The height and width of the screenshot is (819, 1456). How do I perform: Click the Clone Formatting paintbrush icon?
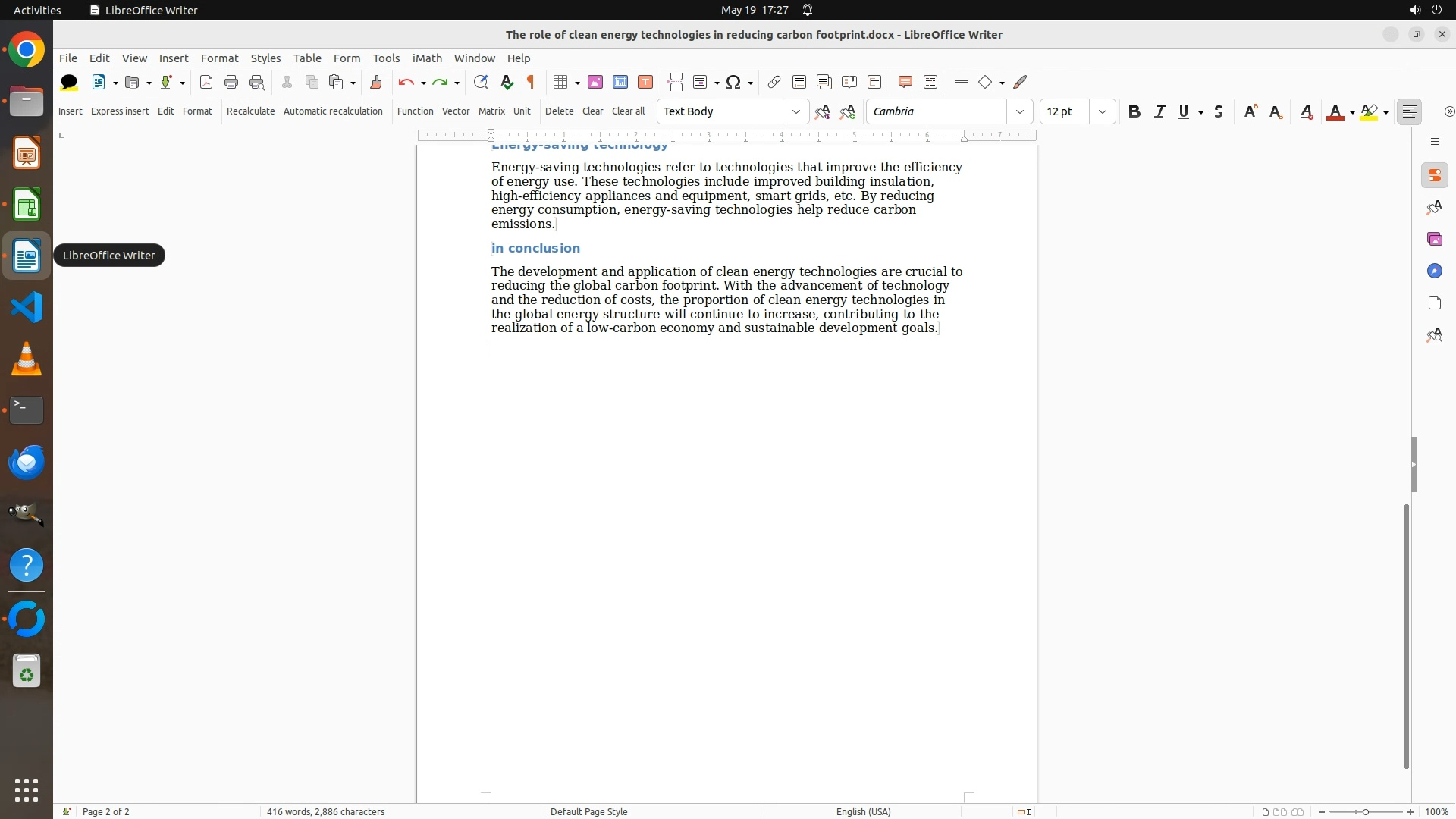(375, 82)
